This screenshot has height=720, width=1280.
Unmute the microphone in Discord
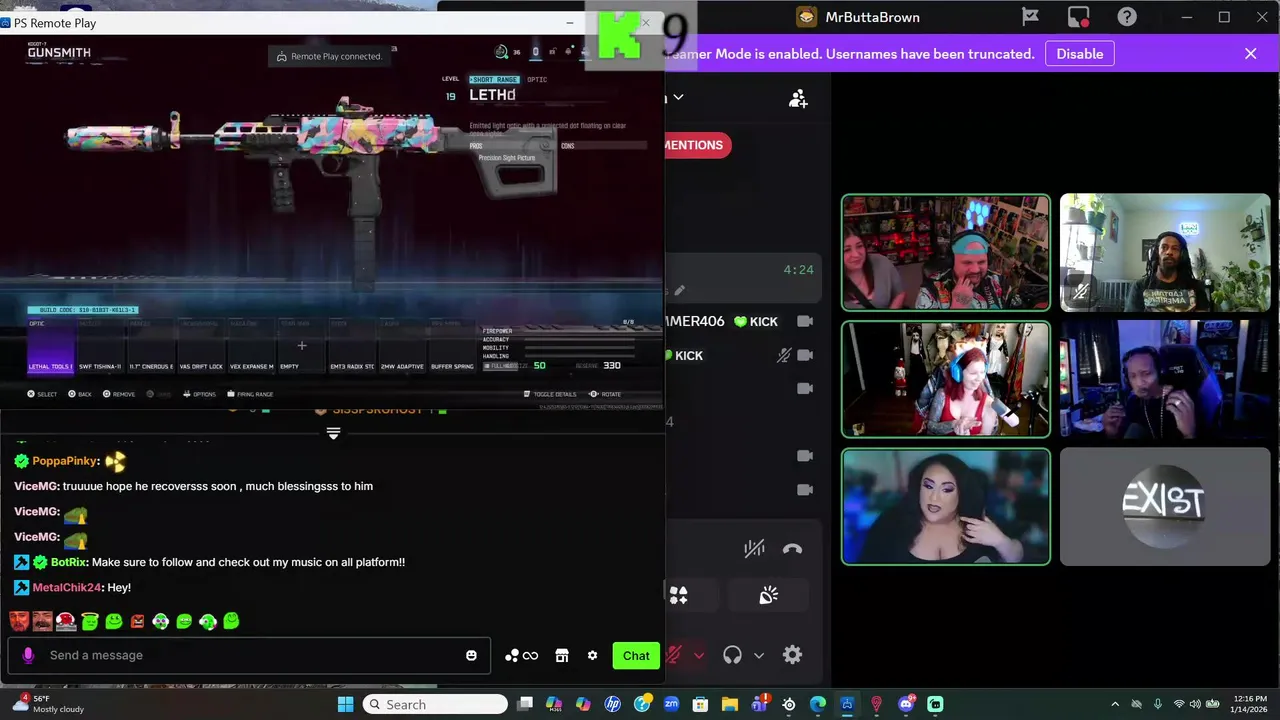[x=675, y=655]
